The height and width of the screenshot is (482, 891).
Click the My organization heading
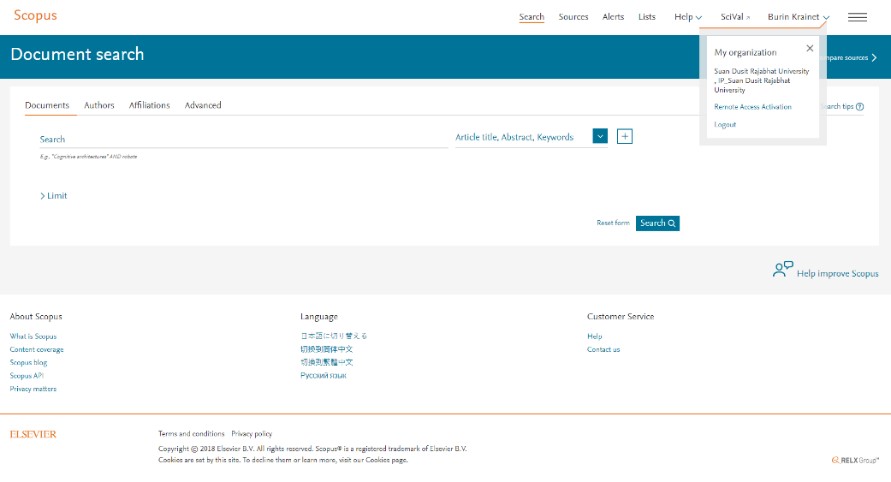(x=745, y=52)
